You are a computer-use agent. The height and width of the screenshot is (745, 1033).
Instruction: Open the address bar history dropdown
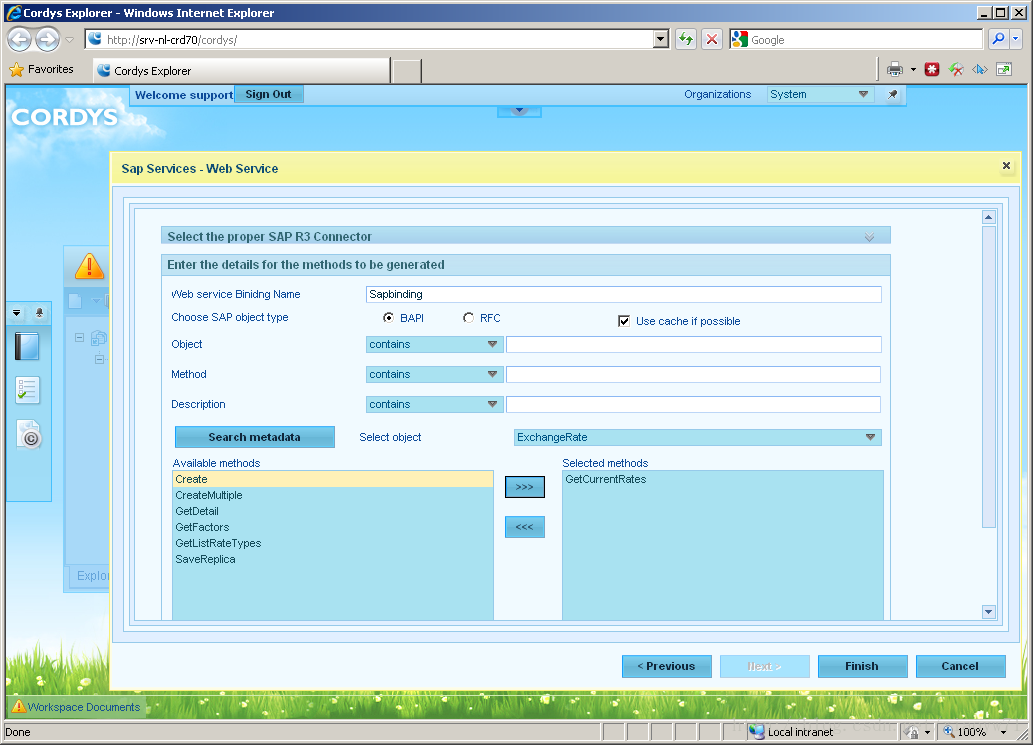[661, 40]
